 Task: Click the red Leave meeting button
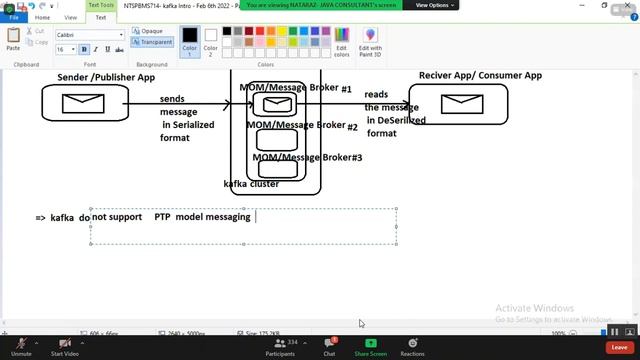619,347
